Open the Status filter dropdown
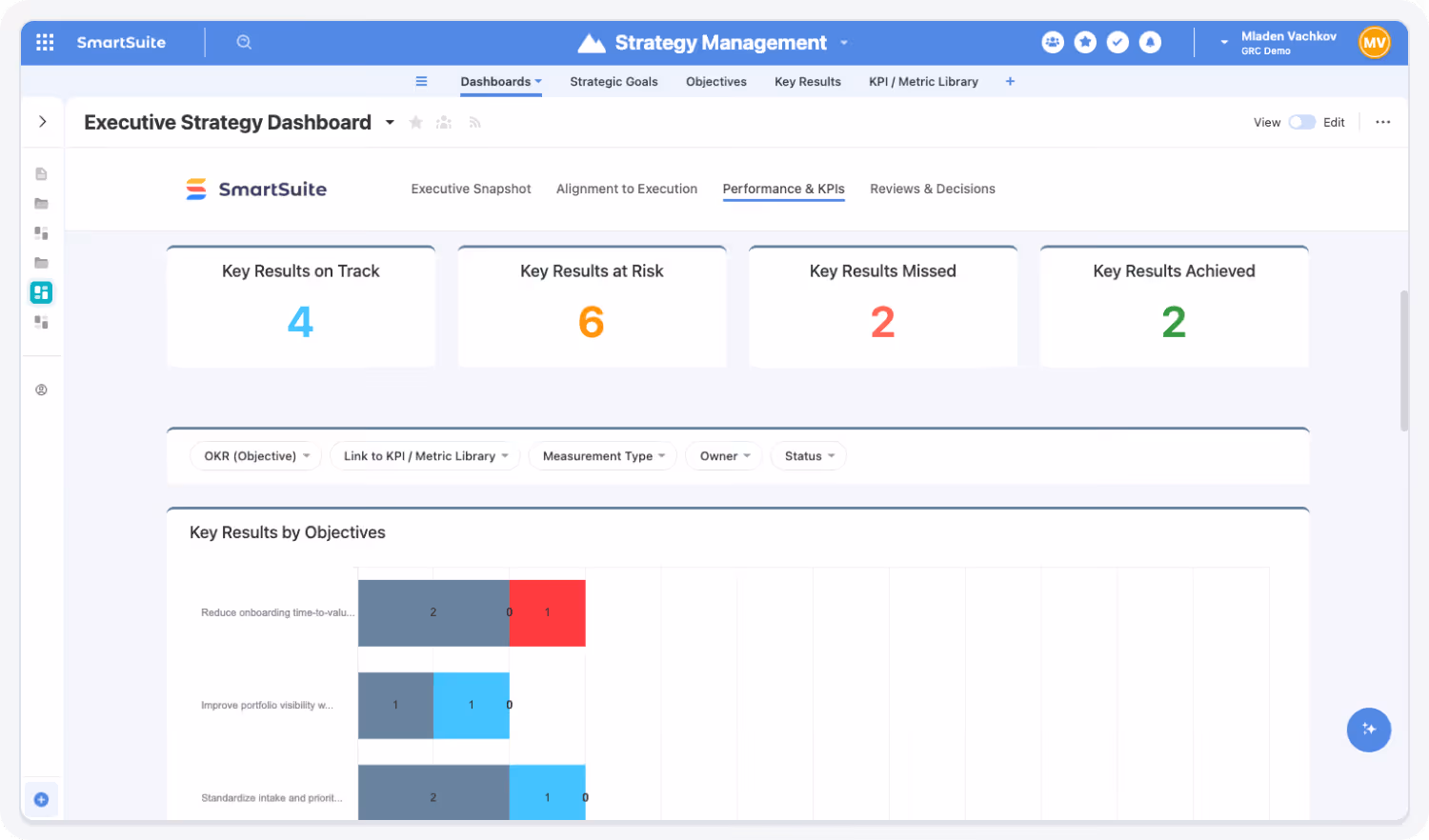This screenshot has height=840, width=1429. (809, 456)
